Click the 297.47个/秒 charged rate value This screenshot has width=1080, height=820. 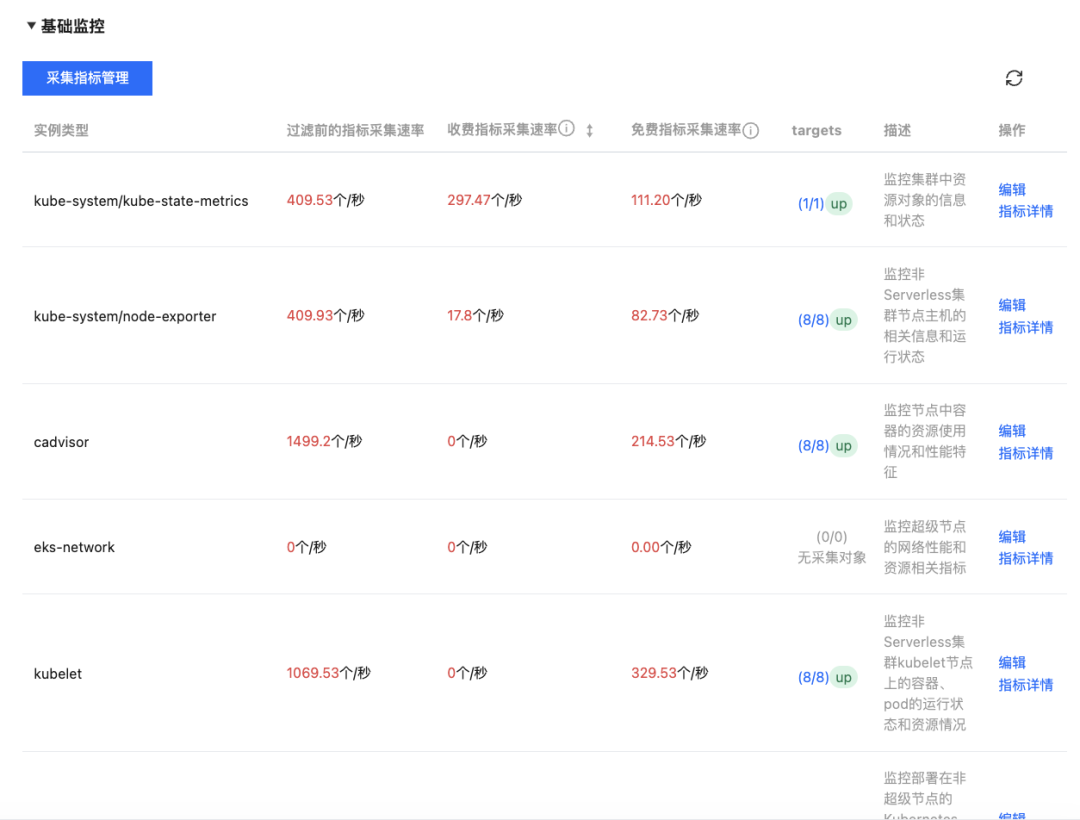point(484,200)
